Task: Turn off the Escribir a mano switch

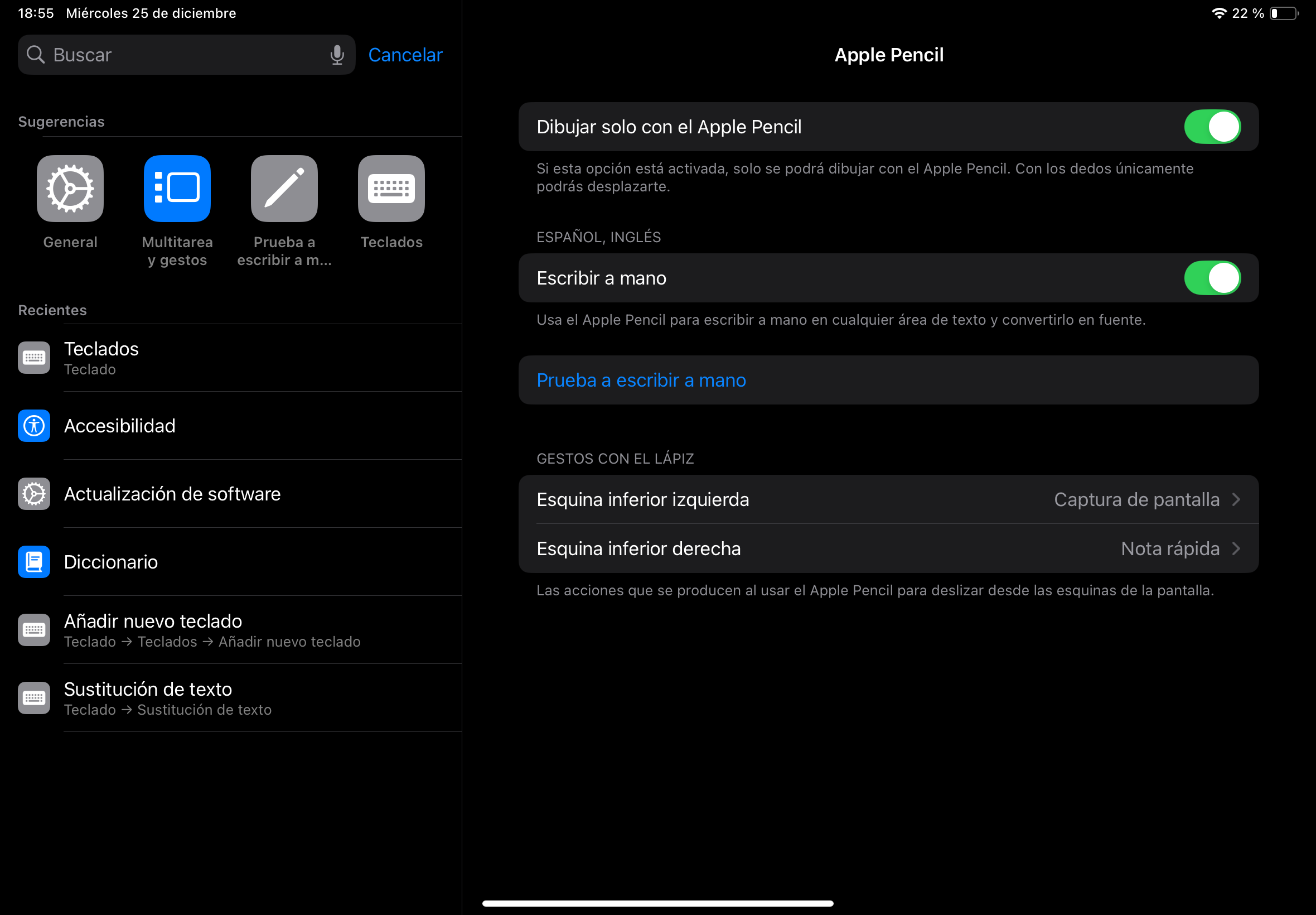Action: point(1212,278)
